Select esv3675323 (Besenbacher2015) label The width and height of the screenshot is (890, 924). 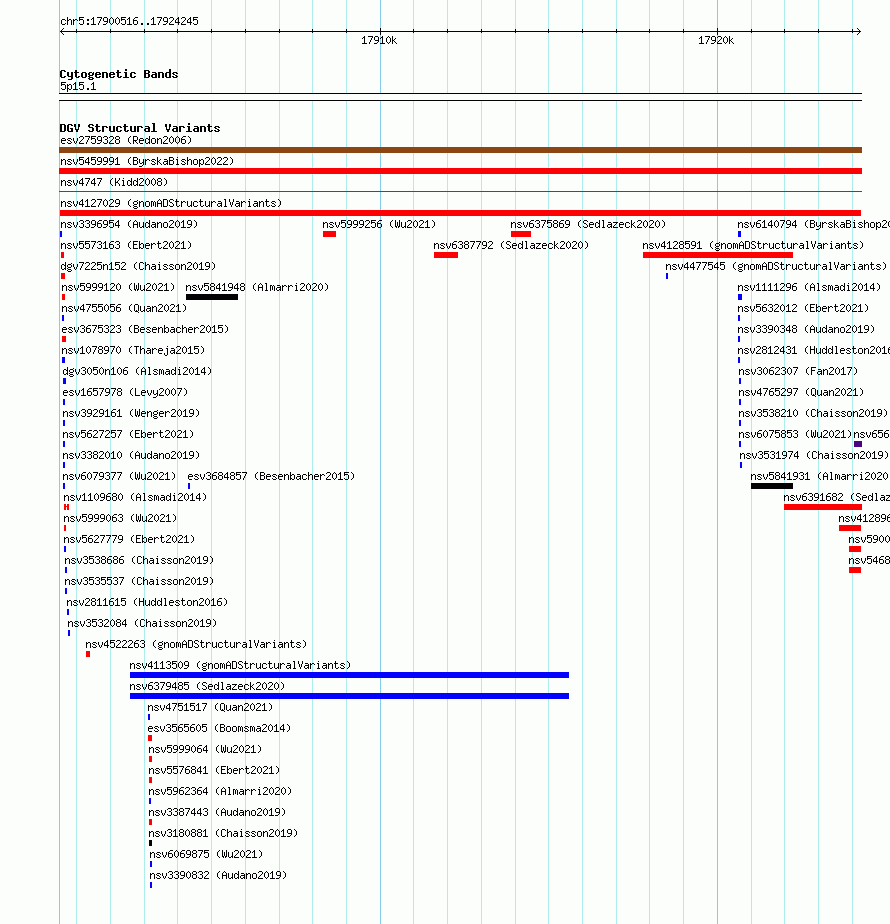point(145,329)
